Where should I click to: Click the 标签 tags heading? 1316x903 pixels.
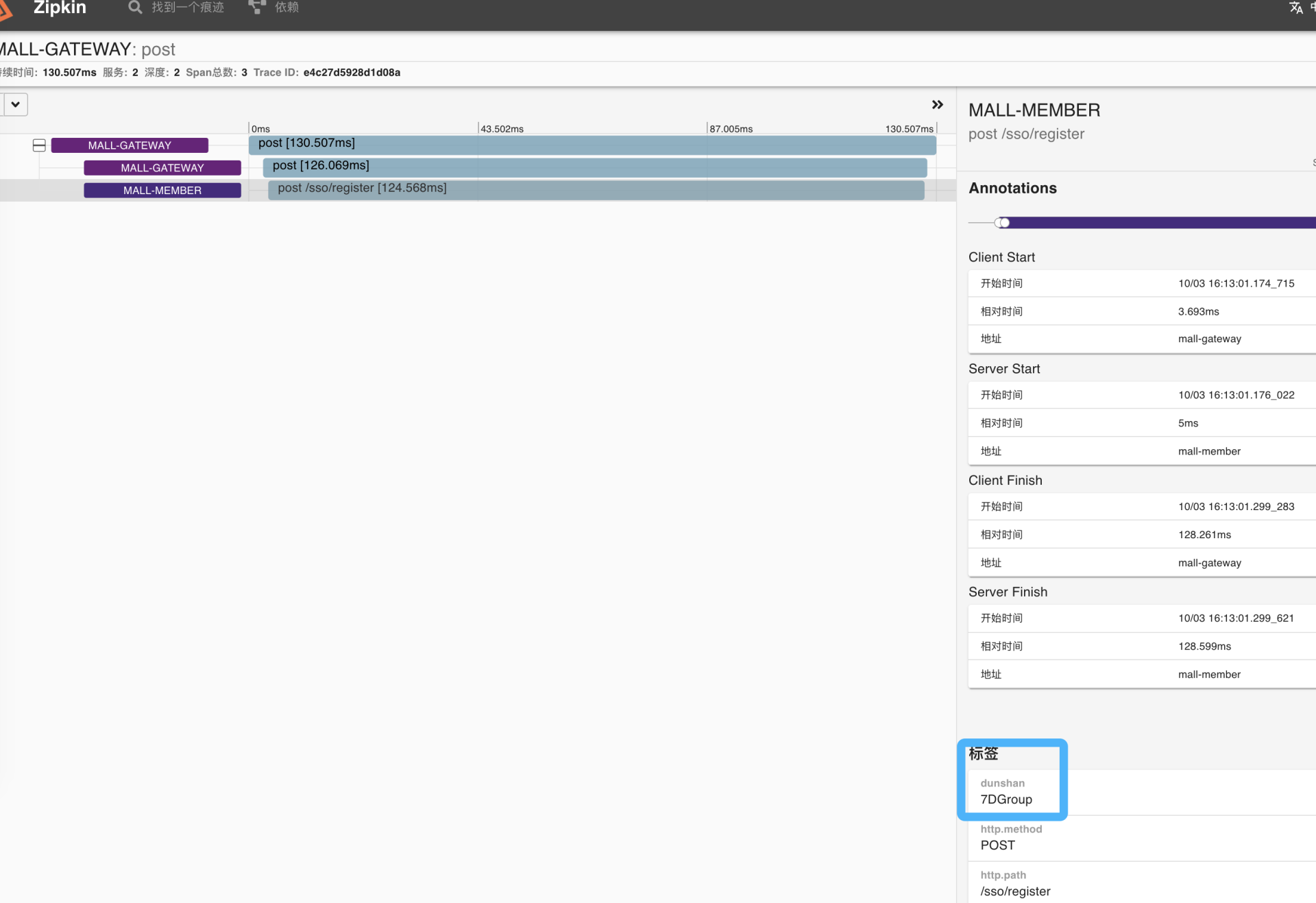point(983,754)
